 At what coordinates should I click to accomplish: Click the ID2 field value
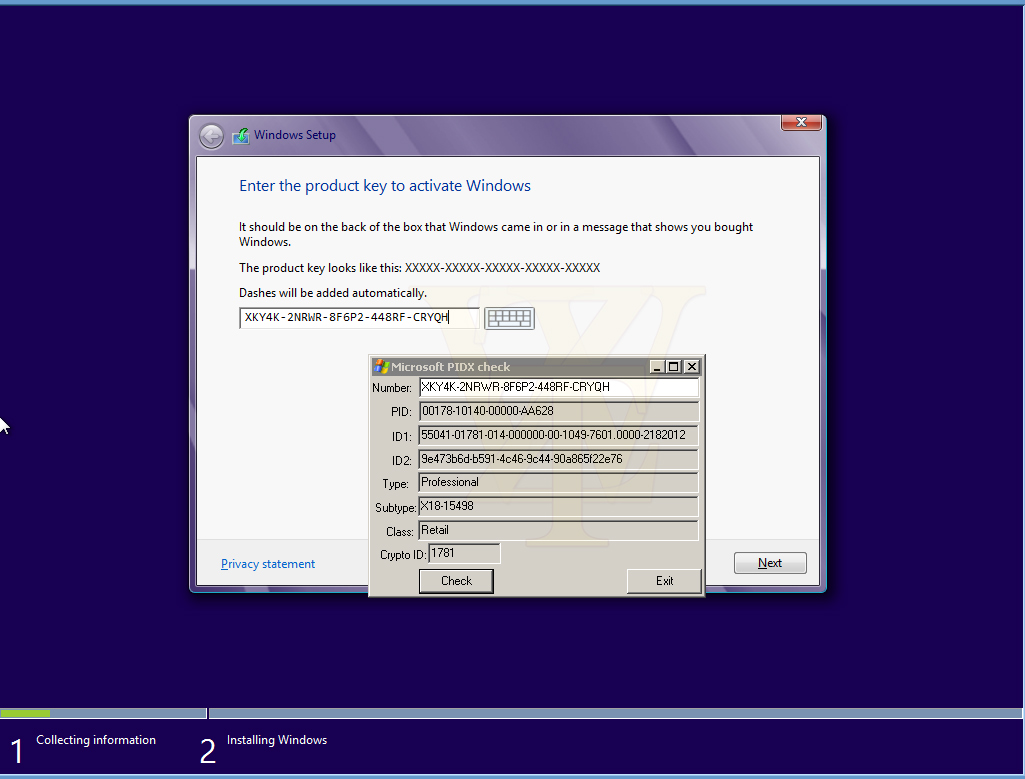tap(559, 459)
